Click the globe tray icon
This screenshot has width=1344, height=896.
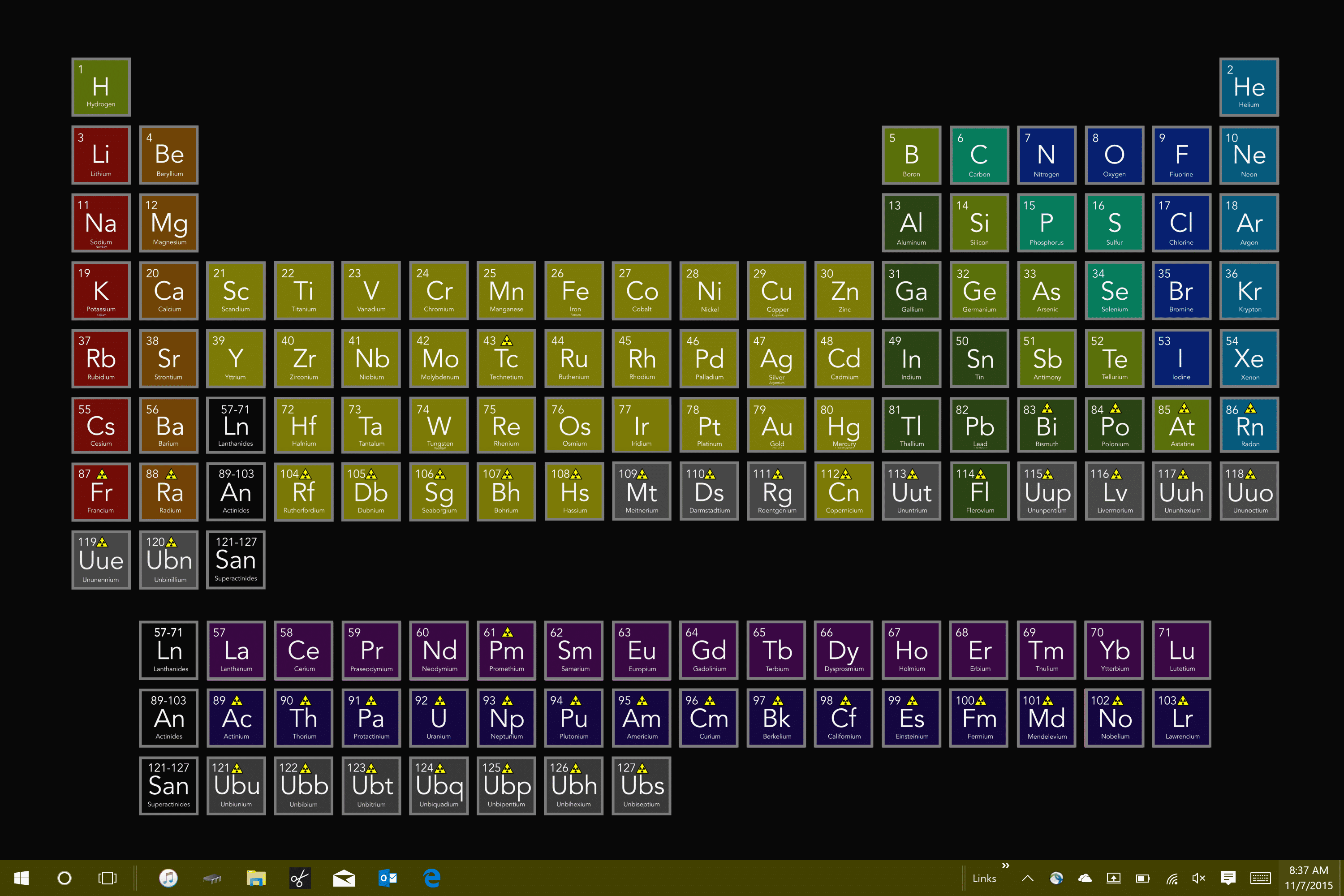pyautogui.click(x=1056, y=878)
